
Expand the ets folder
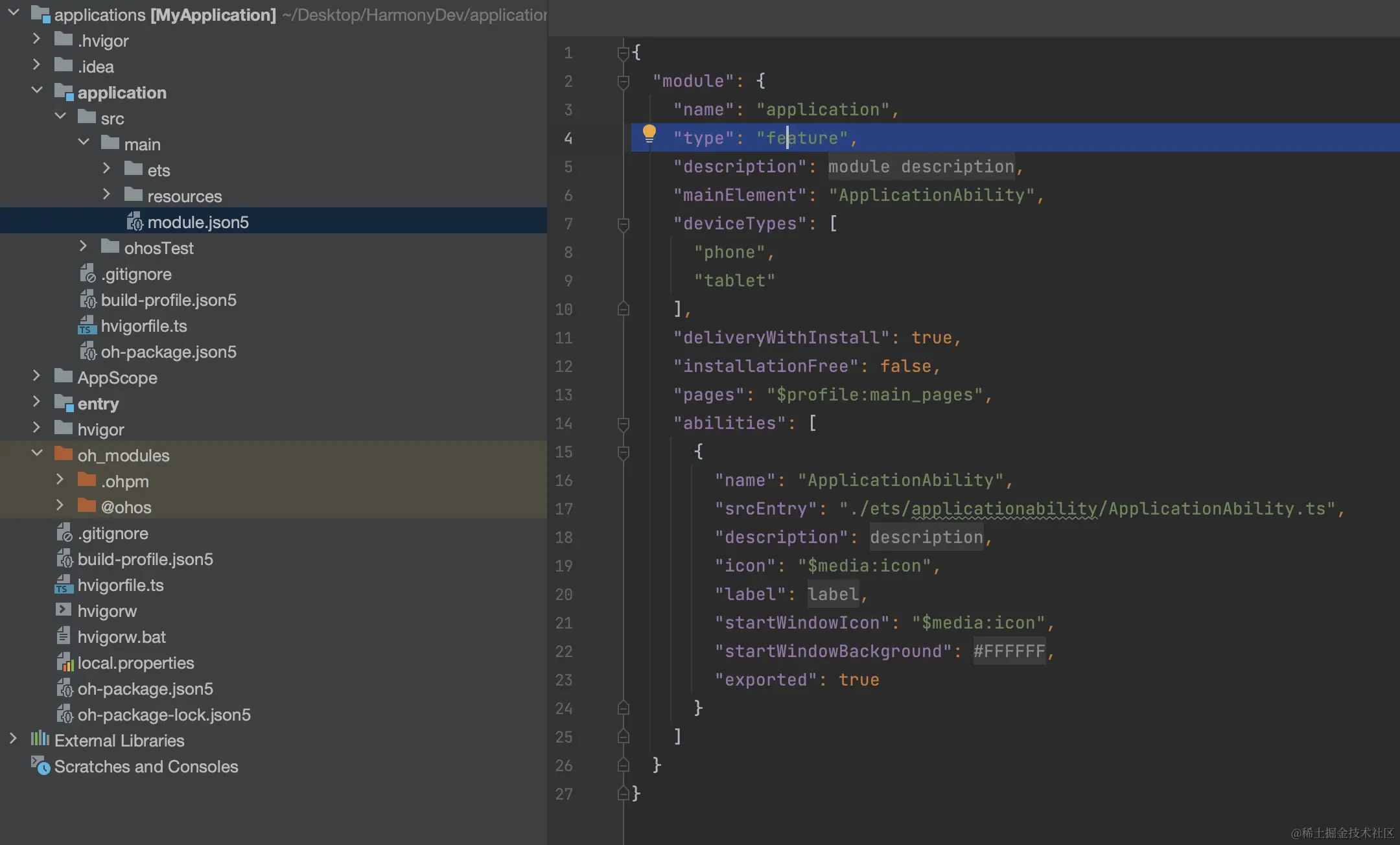click(x=107, y=169)
